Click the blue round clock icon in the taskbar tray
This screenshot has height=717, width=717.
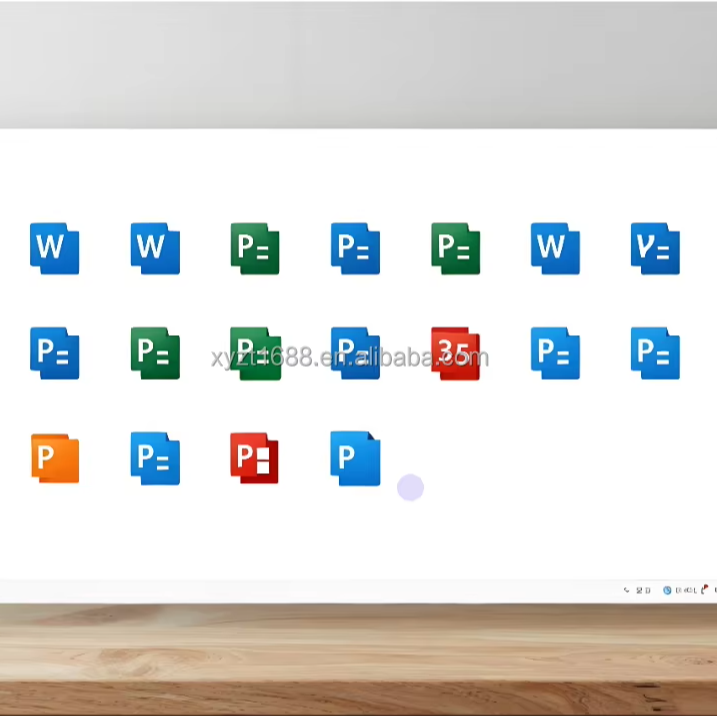tap(667, 590)
